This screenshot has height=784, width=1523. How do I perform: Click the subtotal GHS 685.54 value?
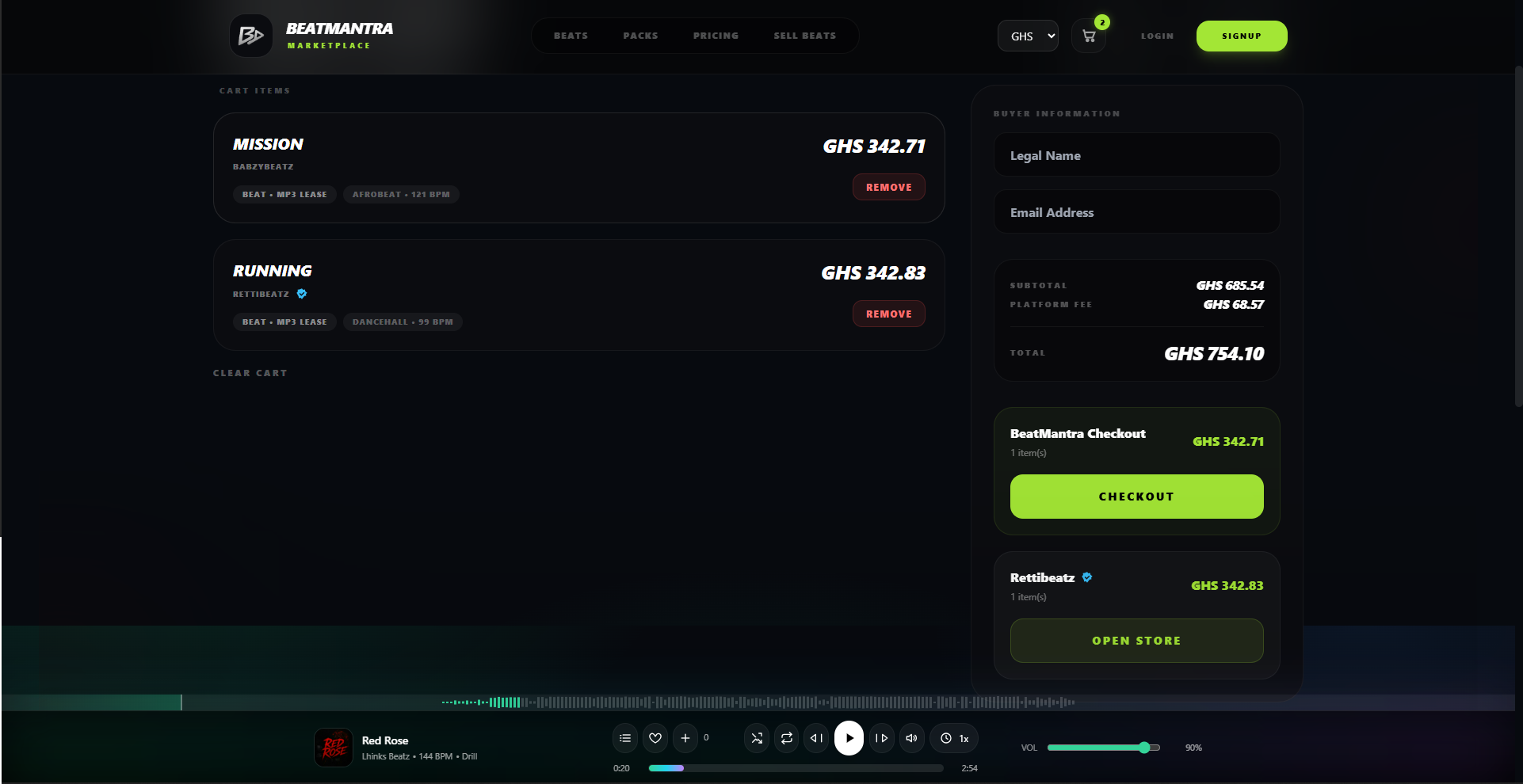(x=1230, y=285)
